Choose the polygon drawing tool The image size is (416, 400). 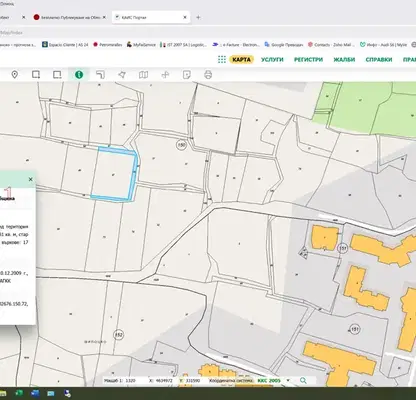pos(122,75)
